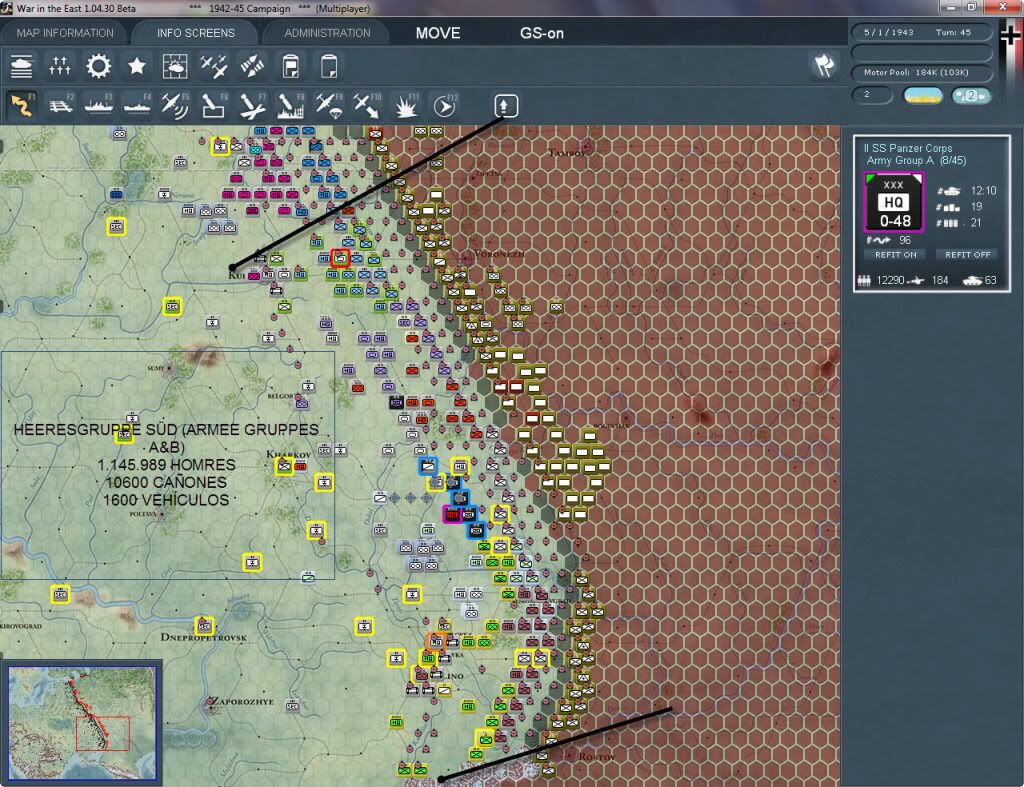The height and width of the screenshot is (787, 1024).
Task: Click the weather indicator pill button
Action: click(922, 95)
